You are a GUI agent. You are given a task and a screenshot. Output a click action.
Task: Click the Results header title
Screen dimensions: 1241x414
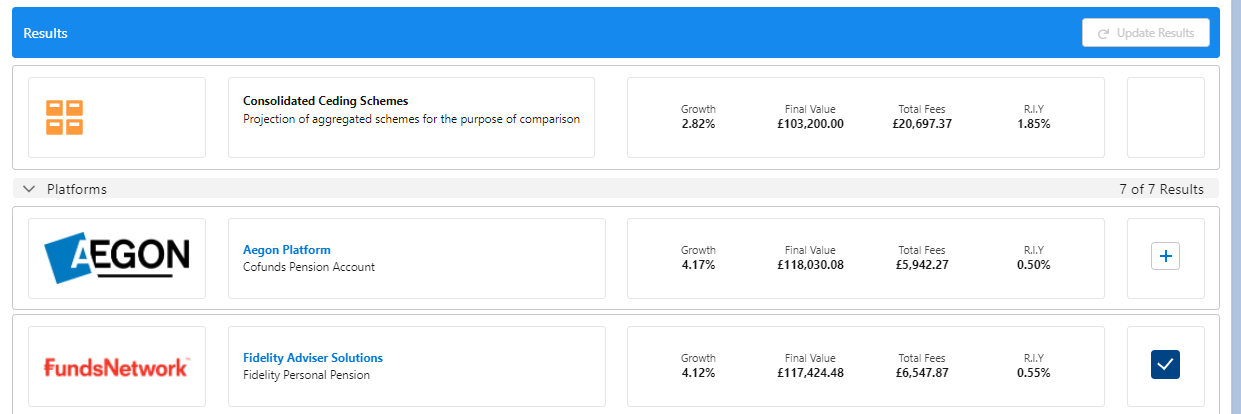45,33
